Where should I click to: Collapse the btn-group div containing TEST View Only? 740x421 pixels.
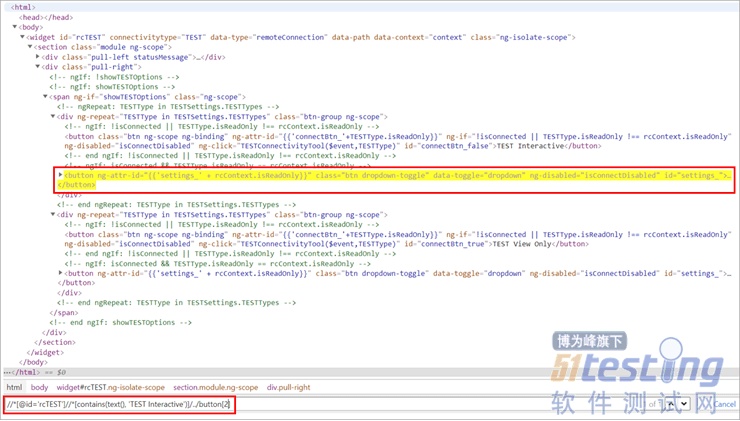53,214
